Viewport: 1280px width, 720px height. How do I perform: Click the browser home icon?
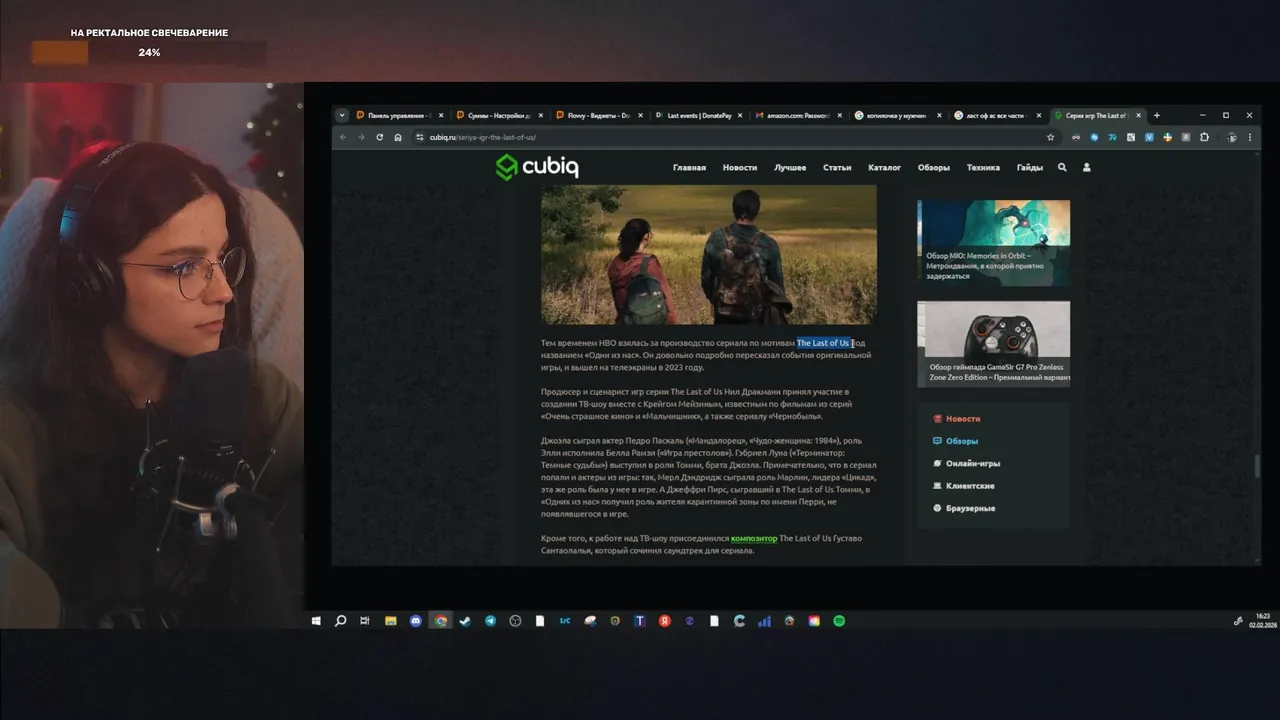398,137
